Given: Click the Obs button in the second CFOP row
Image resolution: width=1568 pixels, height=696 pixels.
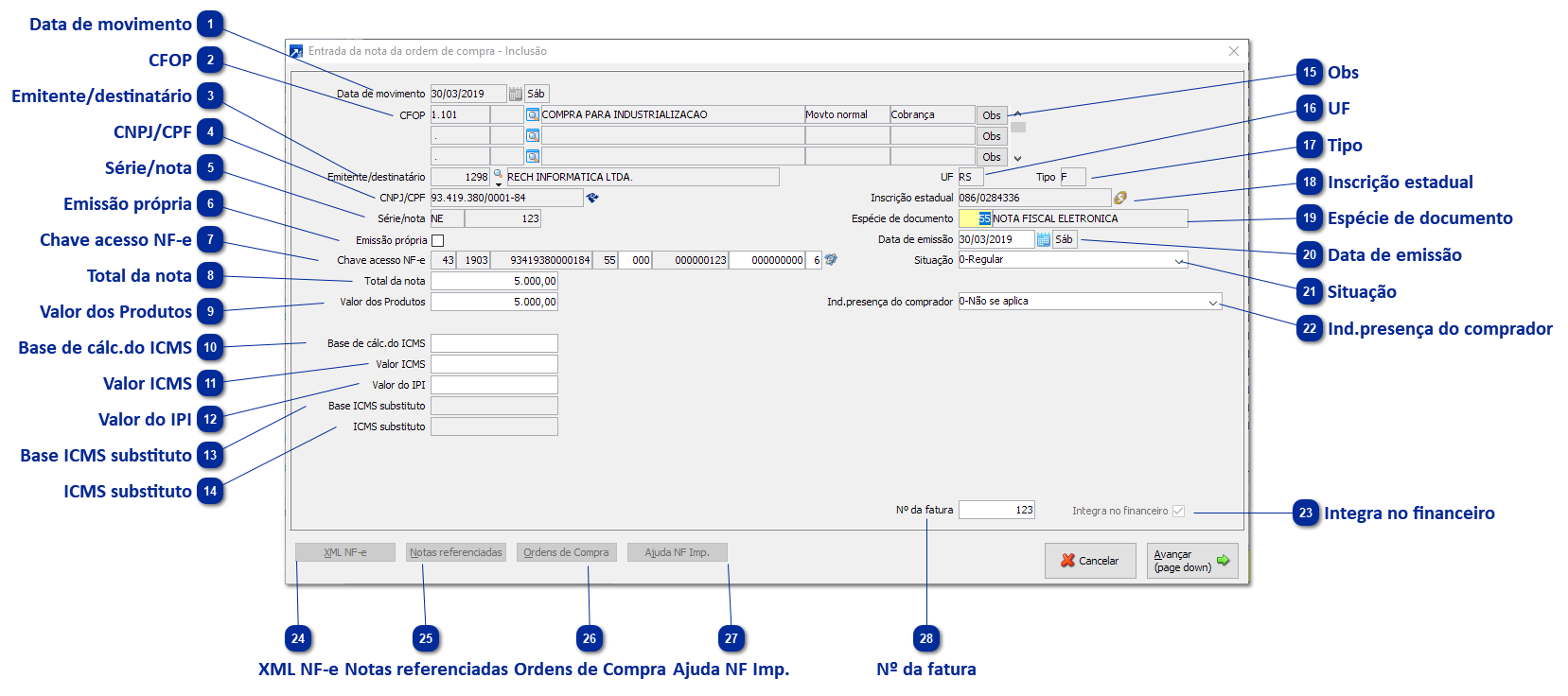Looking at the screenshot, I should [992, 136].
